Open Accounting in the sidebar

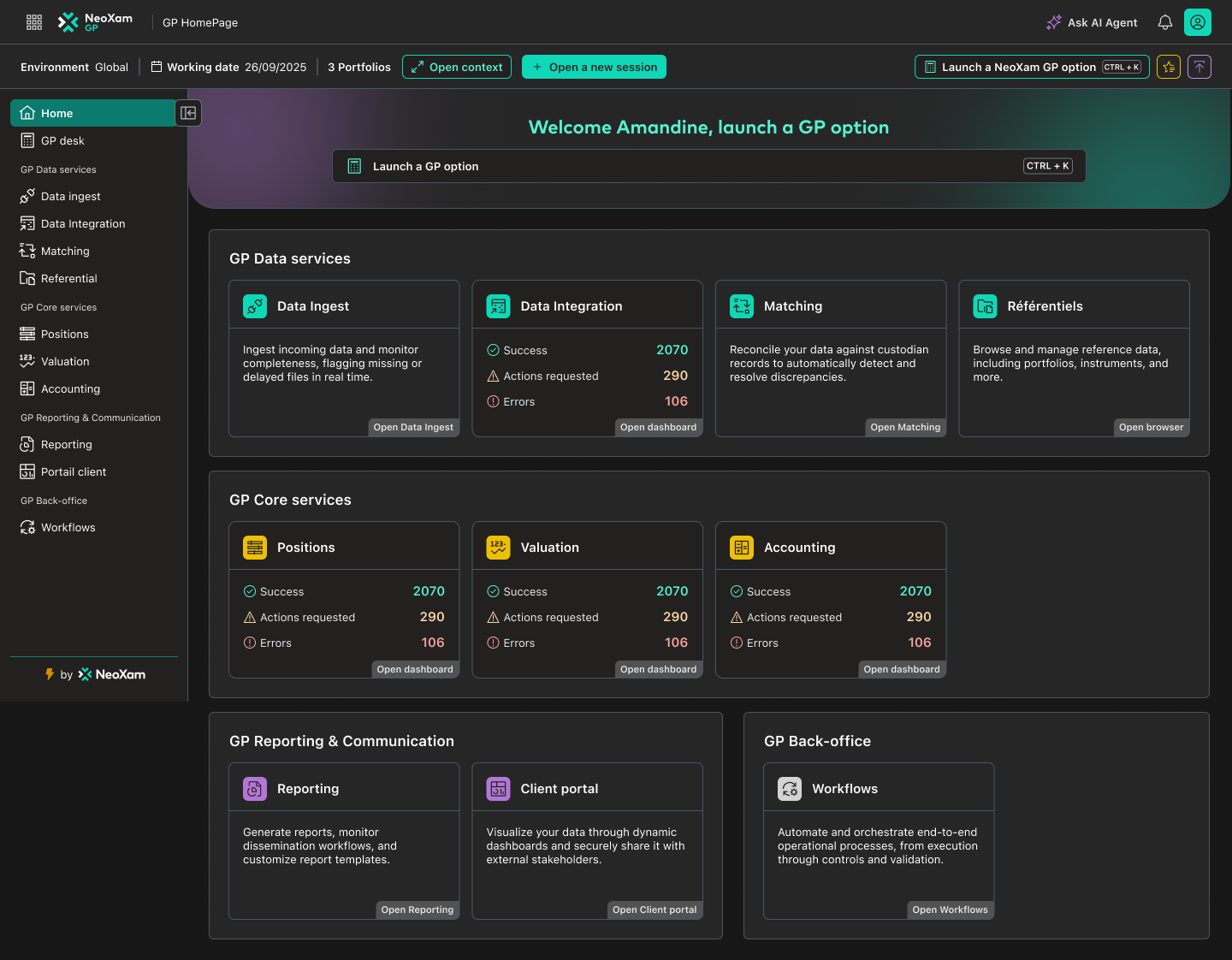click(93, 388)
